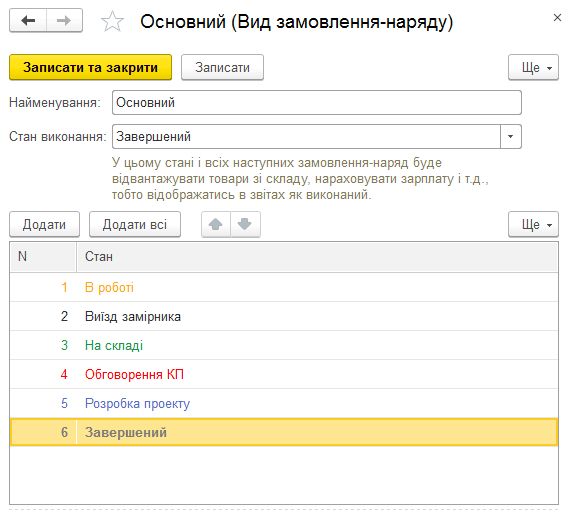
Task: Open the top Ще menu
Action: [x=533, y=67]
